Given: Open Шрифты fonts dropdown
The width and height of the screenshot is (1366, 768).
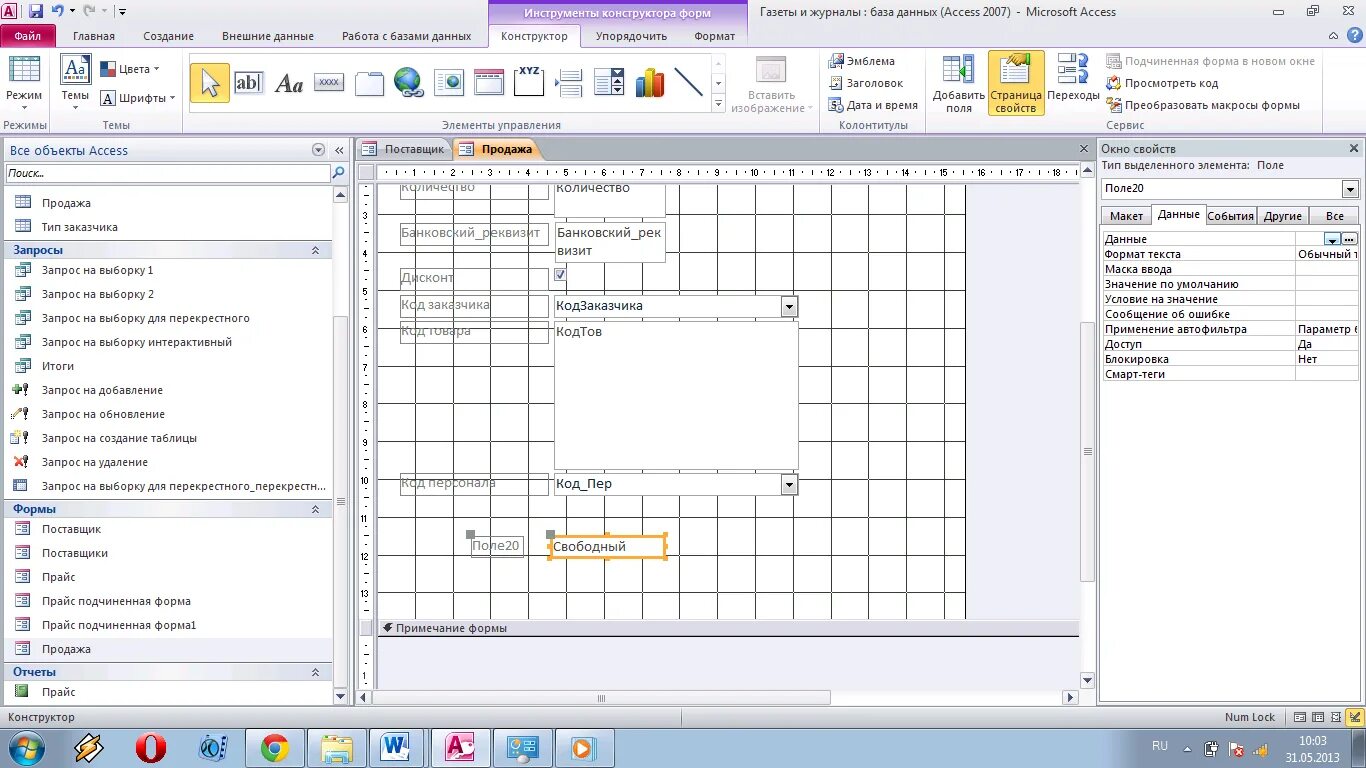Looking at the screenshot, I should tap(138, 98).
